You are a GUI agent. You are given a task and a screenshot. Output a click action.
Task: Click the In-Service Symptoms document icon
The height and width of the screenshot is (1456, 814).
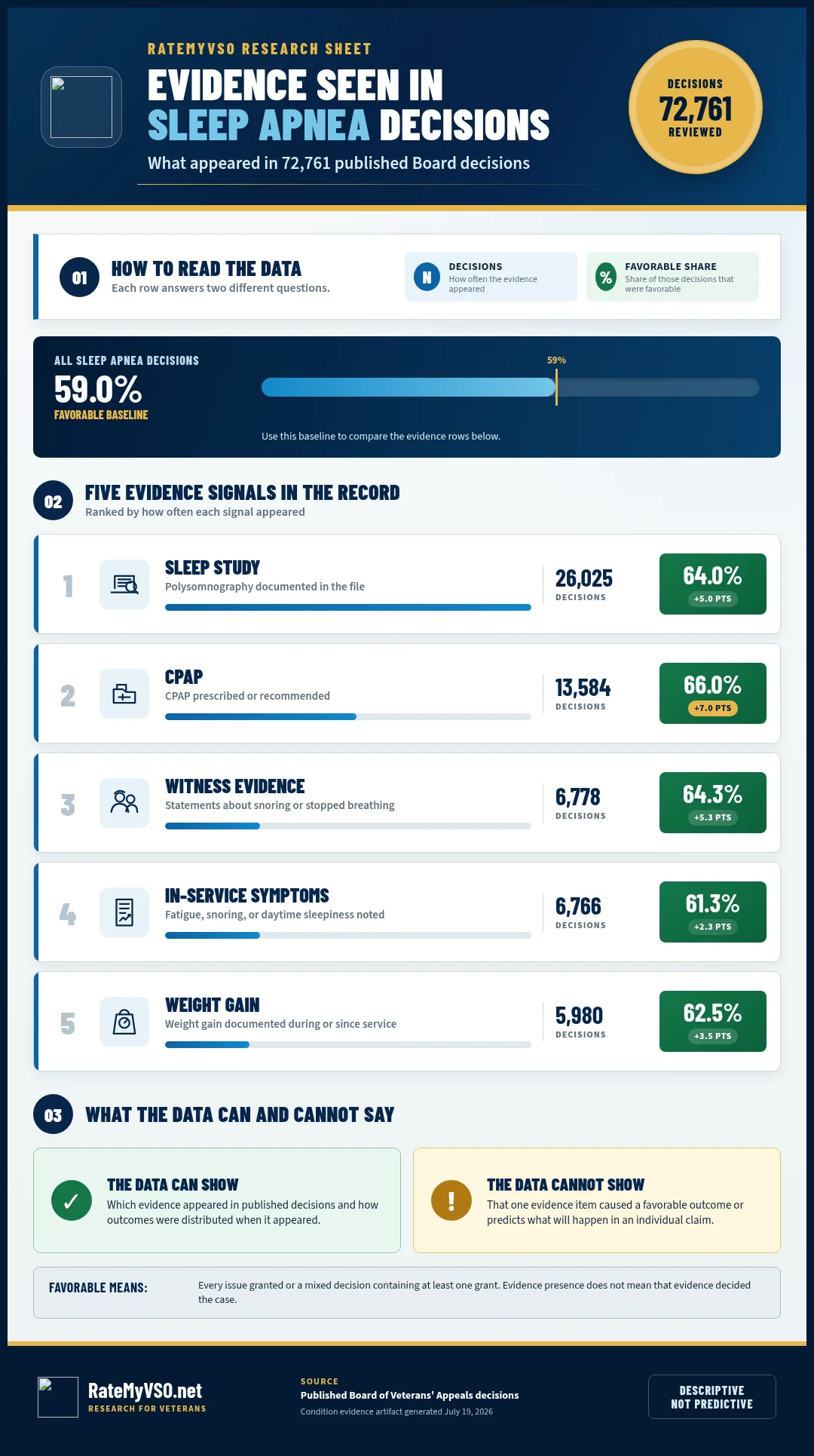click(124, 912)
